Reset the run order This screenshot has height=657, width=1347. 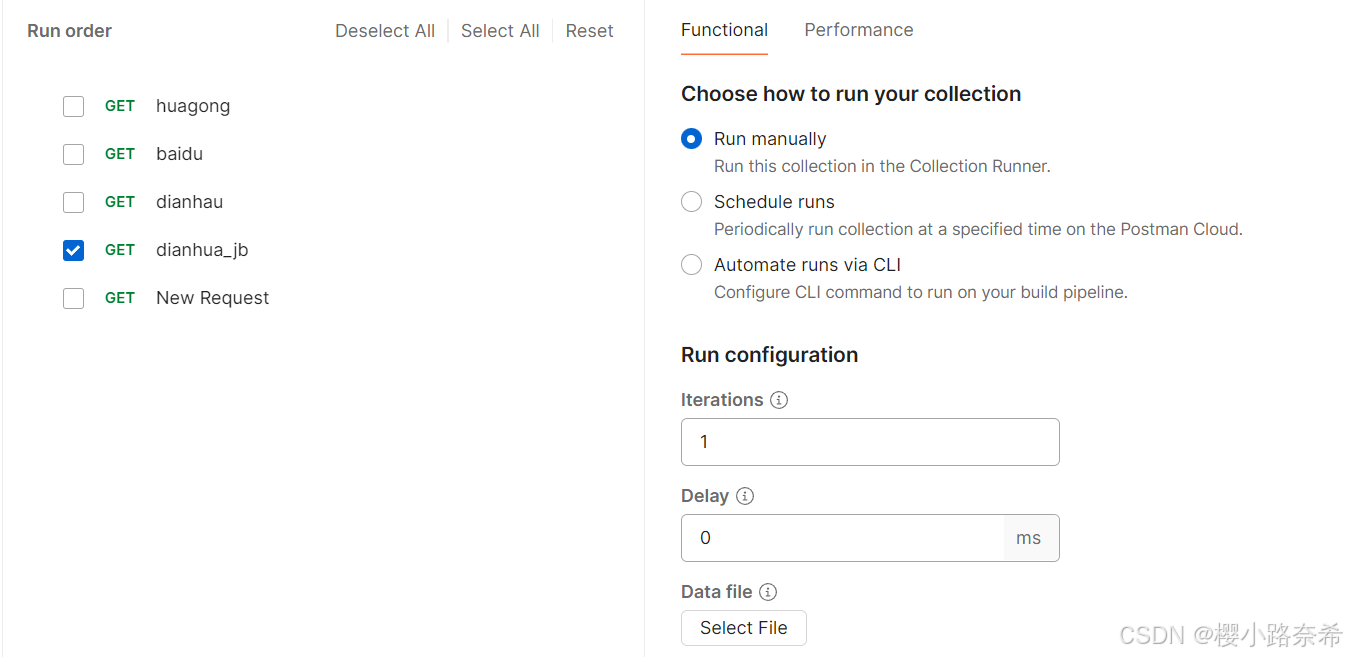tap(589, 31)
